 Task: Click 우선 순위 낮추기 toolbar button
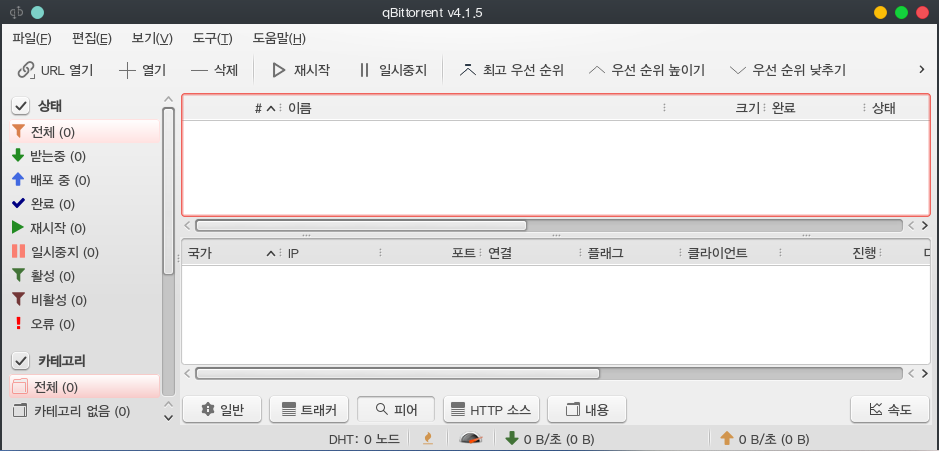coord(788,70)
